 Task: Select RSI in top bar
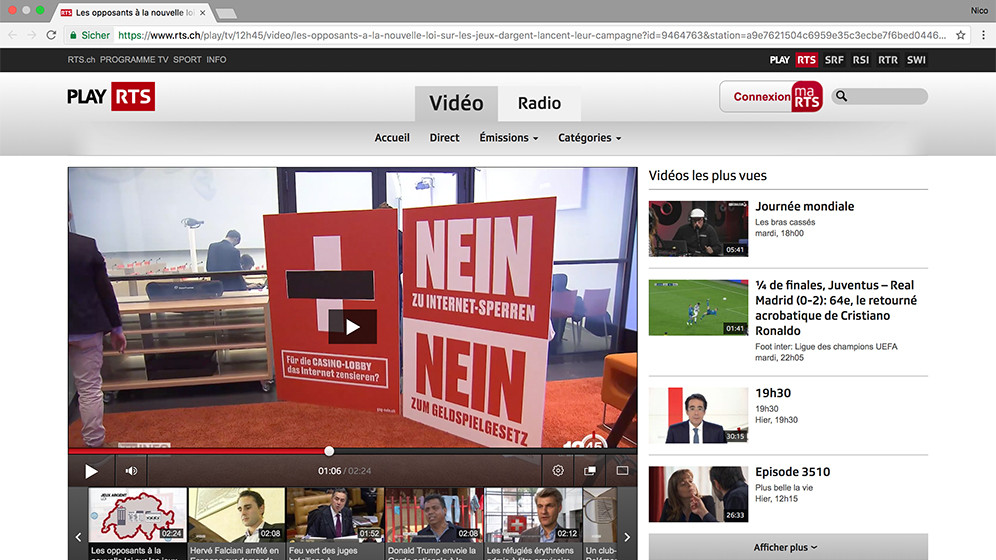coord(861,60)
